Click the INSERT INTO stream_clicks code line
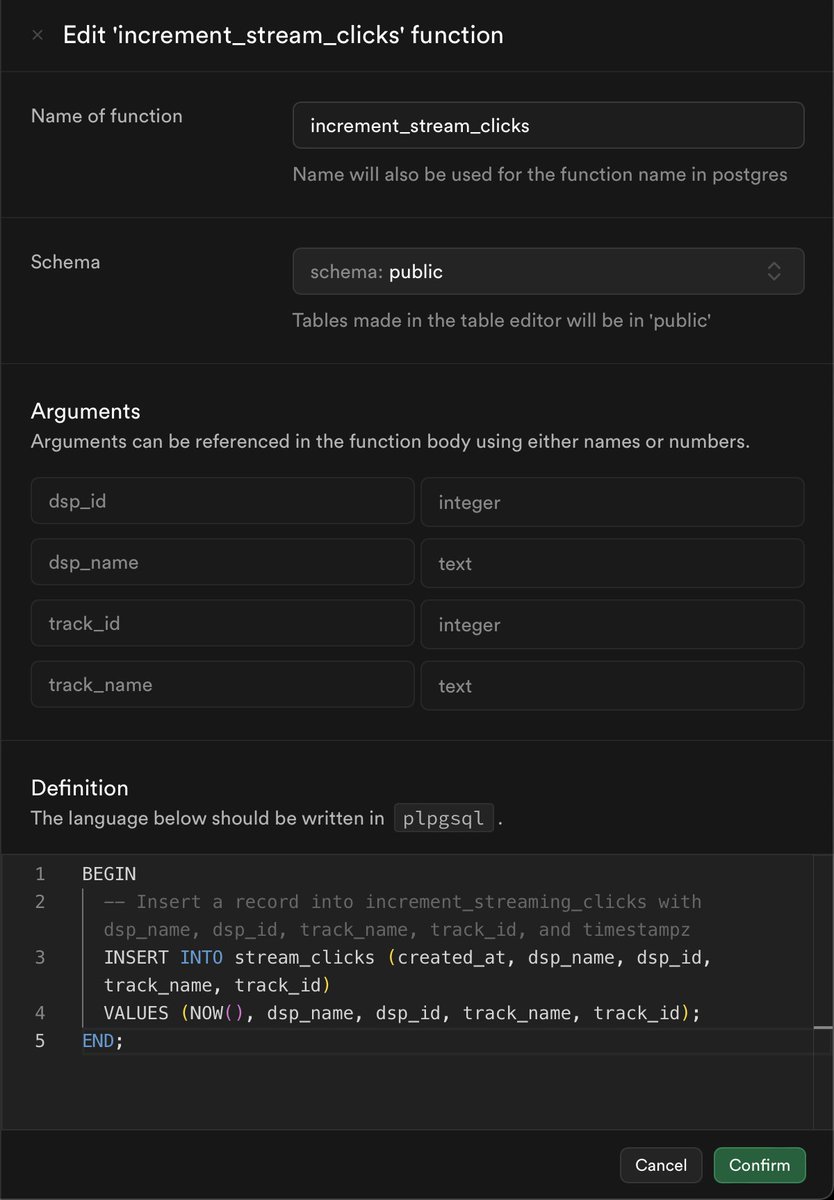Image resolution: width=834 pixels, height=1200 pixels. 400,958
